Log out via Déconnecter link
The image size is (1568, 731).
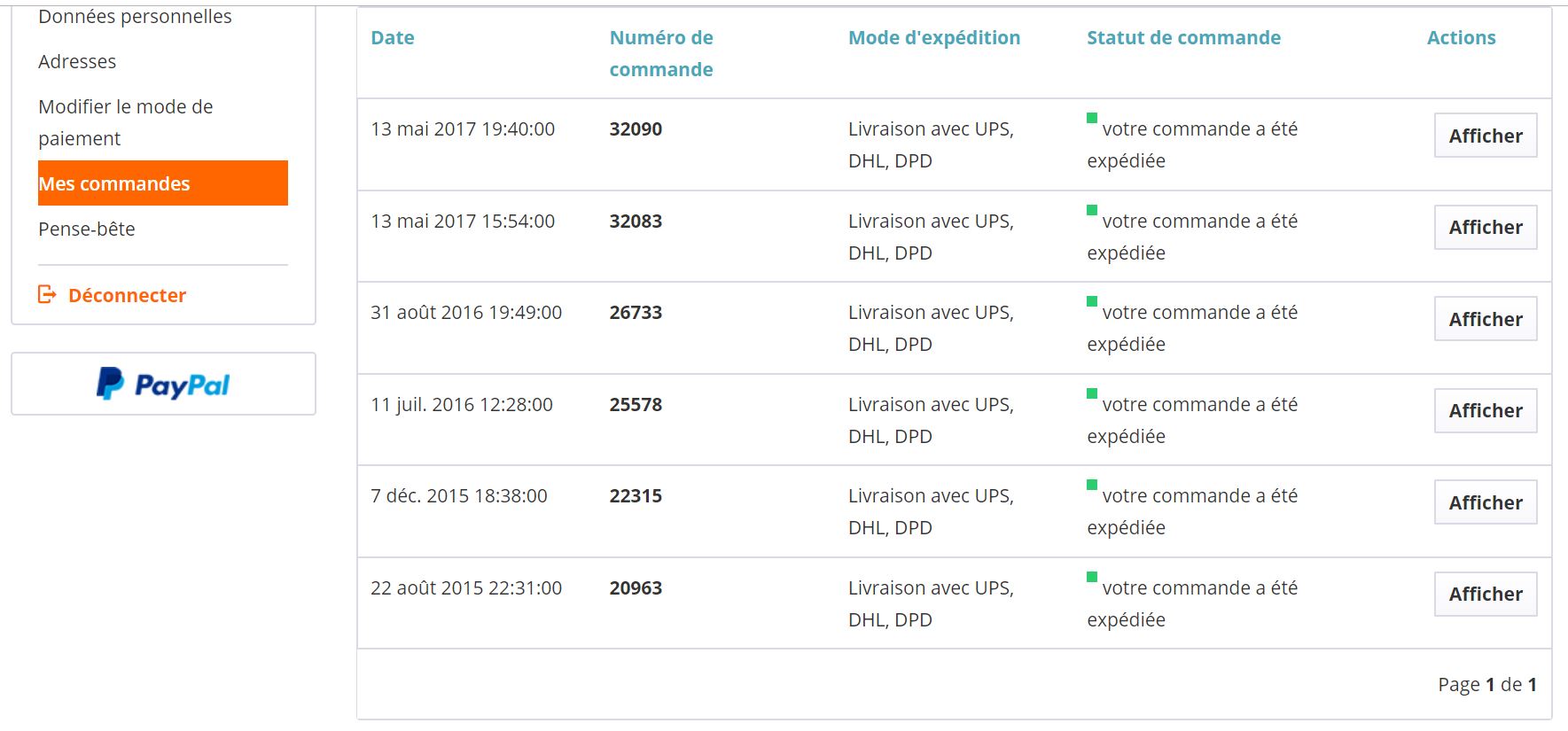tap(127, 295)
